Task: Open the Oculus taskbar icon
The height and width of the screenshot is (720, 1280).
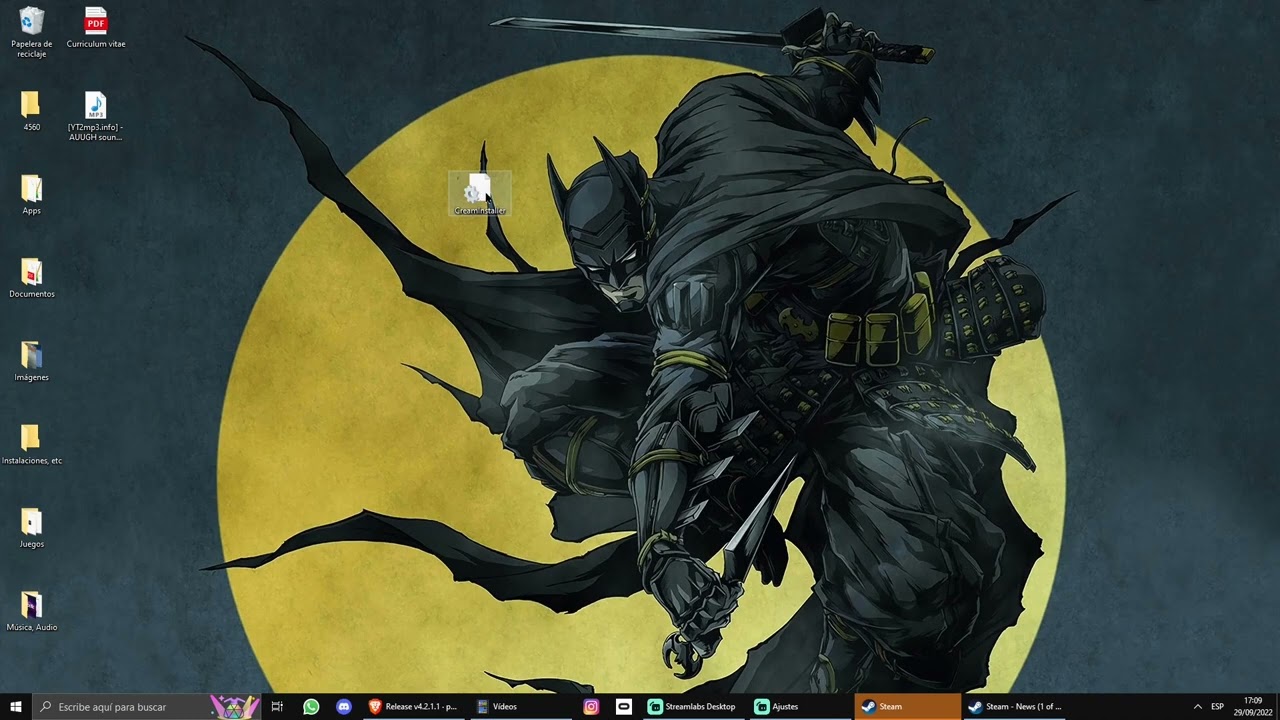Action: coord(624,706)
